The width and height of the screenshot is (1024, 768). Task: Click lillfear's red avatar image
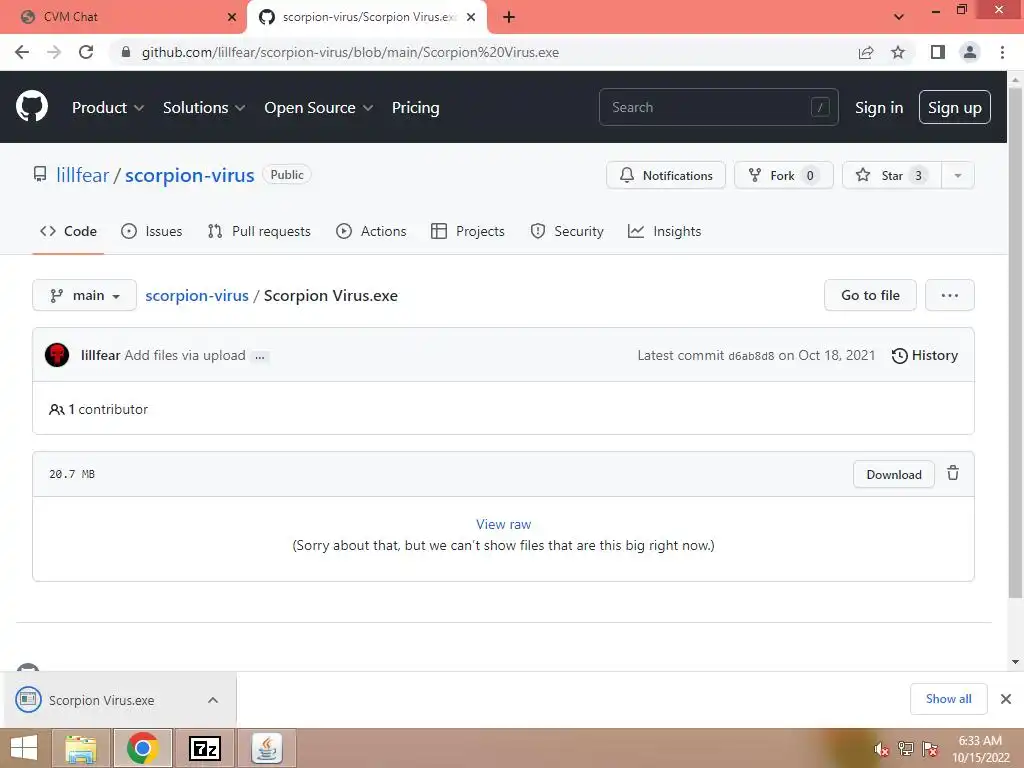tap(57, 355)
